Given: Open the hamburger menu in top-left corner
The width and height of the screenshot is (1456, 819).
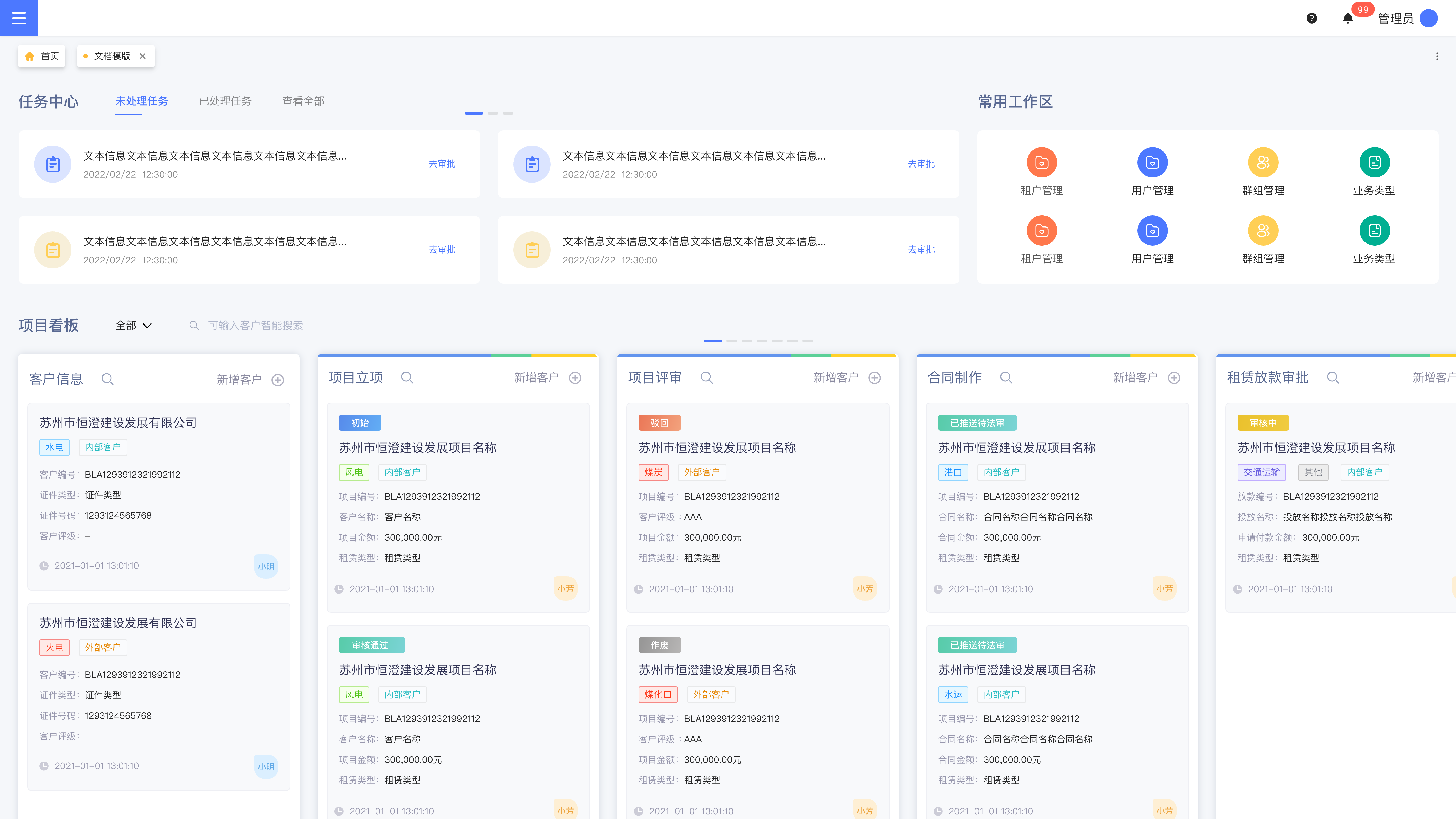Looking at the screenshot, I should 19,18.
